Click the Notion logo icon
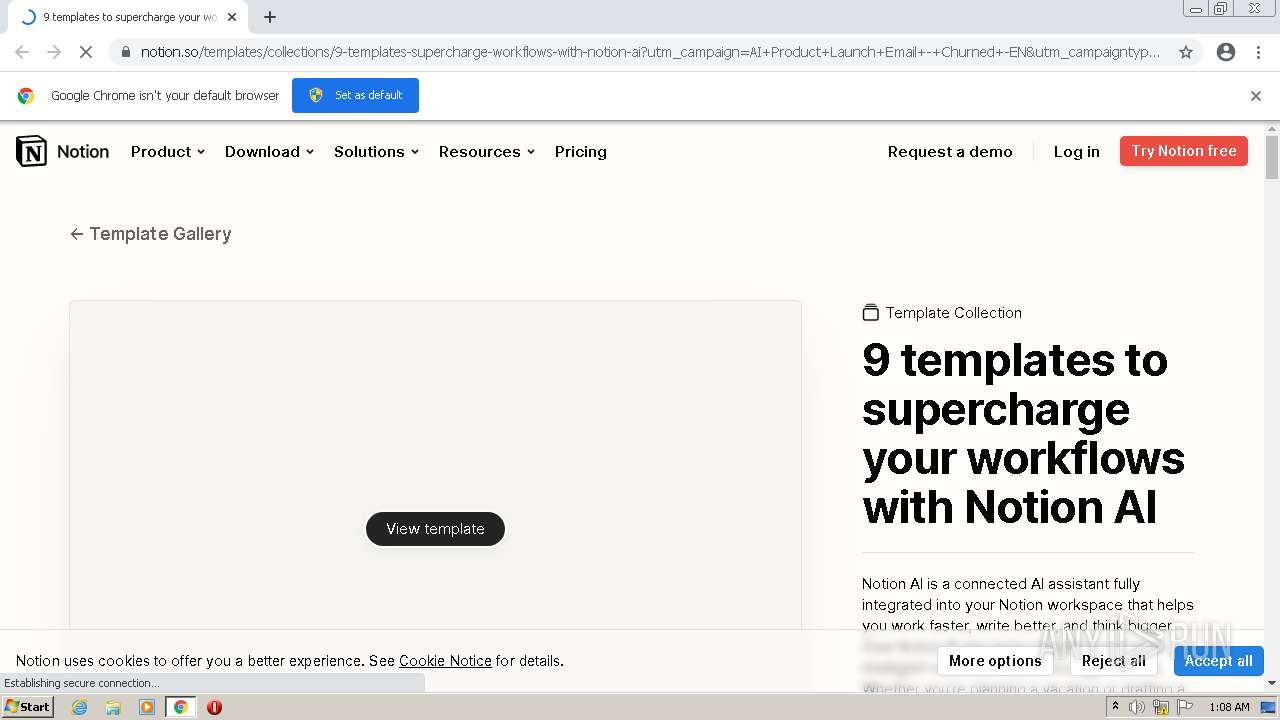 coord(31,151)
